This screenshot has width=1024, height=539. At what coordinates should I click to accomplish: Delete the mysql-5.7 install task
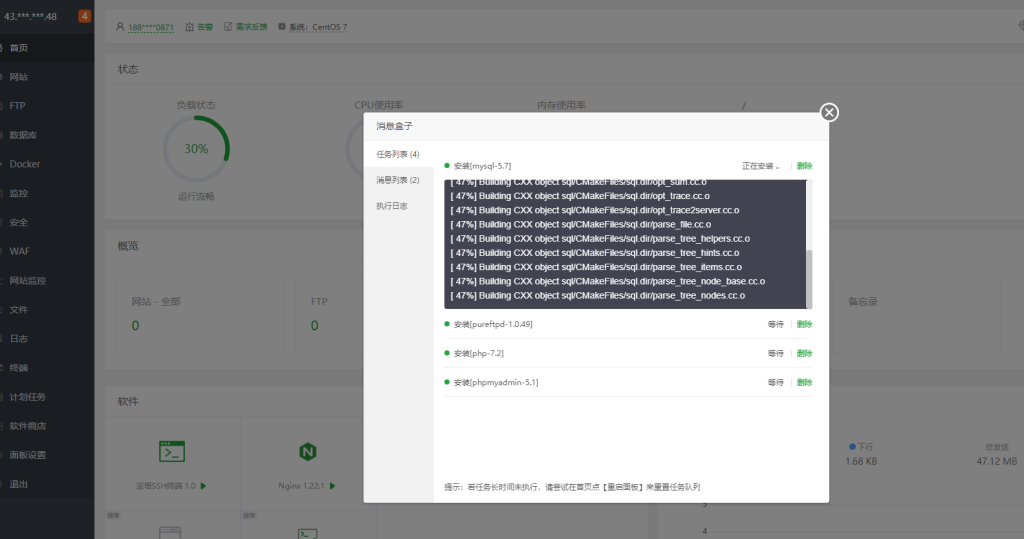point(804,166)
